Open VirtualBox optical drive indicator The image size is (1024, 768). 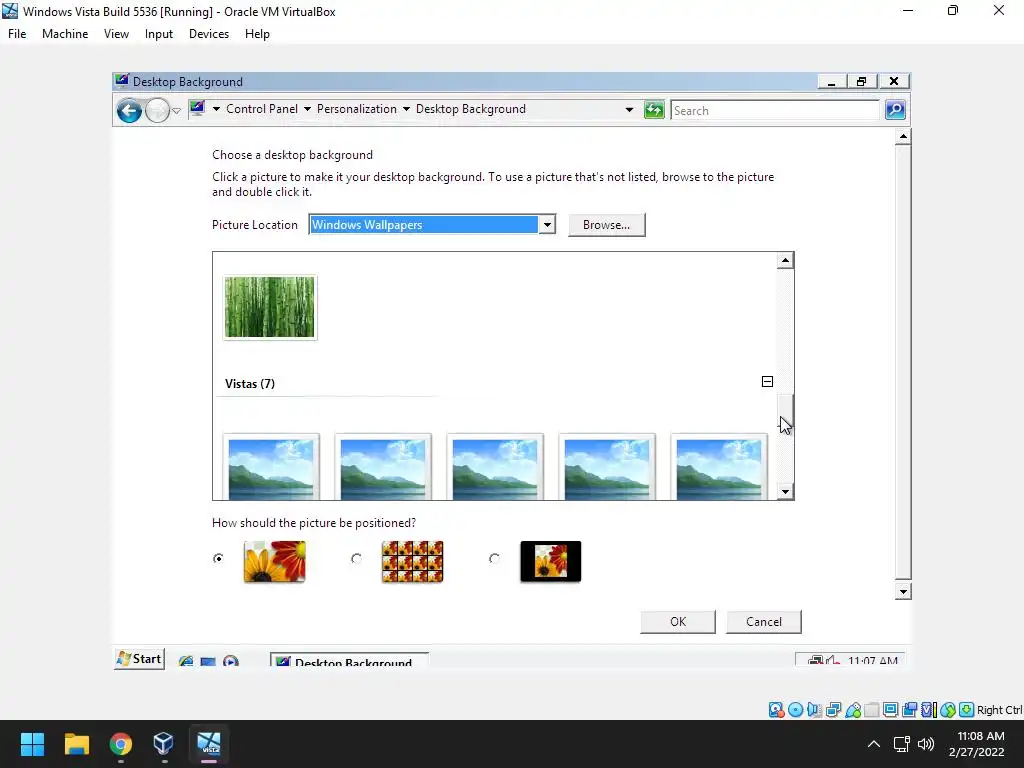tap(795, 710)
